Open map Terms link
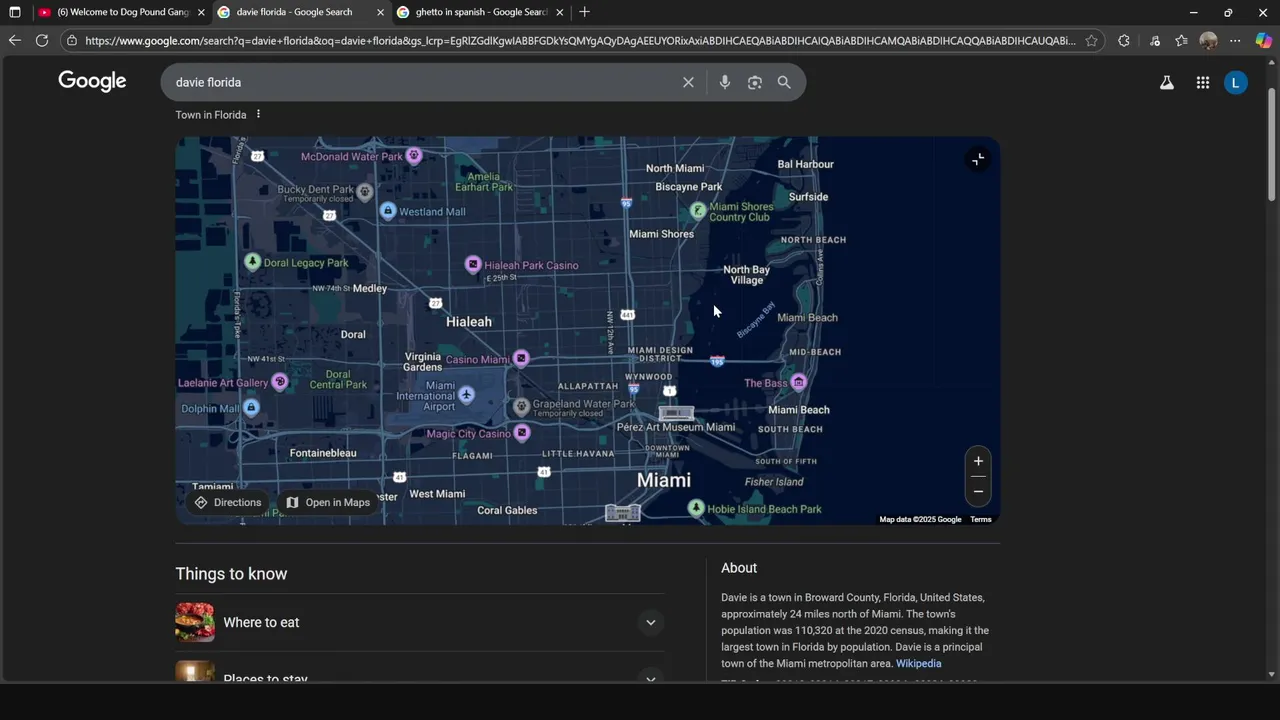Viewport: 1280px width, 720px height. point(981,519)
